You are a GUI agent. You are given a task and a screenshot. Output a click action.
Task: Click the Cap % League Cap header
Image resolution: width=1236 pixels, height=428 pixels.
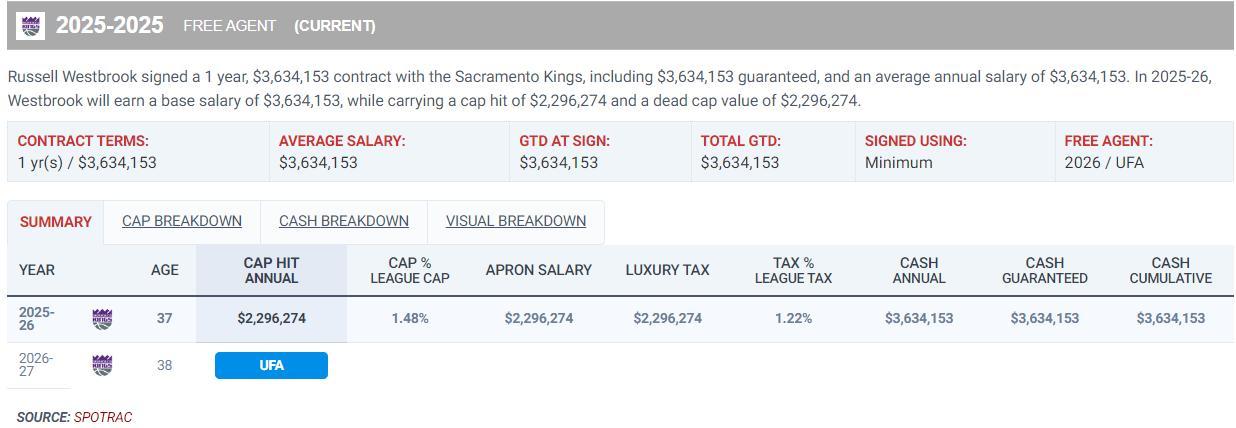point(409,270)
